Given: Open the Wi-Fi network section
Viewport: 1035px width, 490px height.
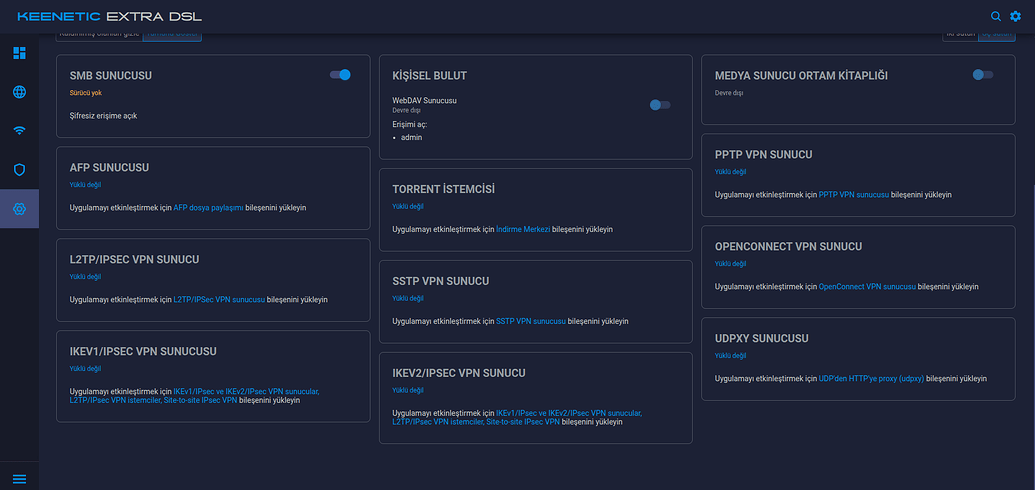Looking at the screenshot, I should coord(19,131).
